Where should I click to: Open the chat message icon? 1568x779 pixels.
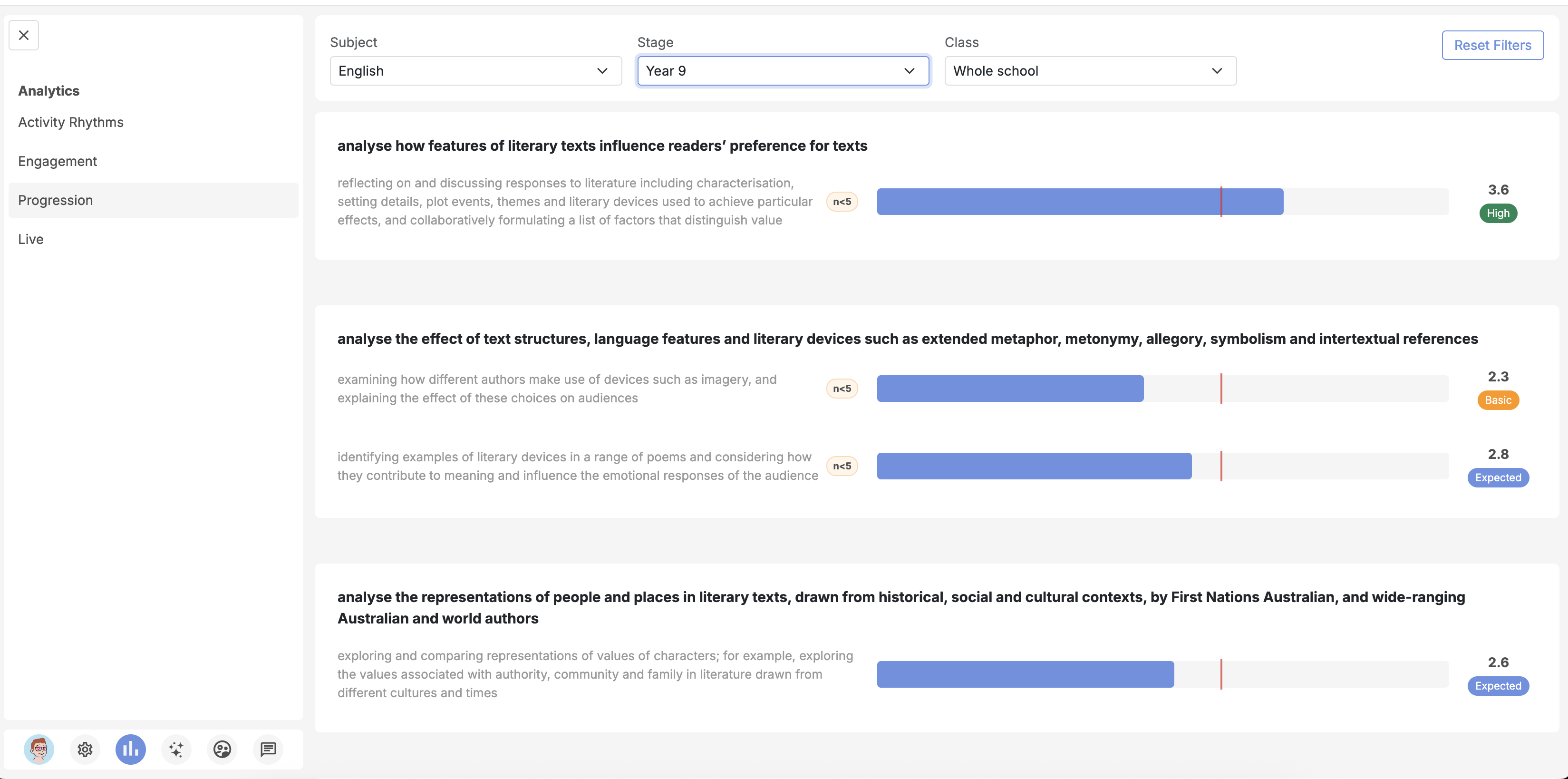tap(268, 749)
